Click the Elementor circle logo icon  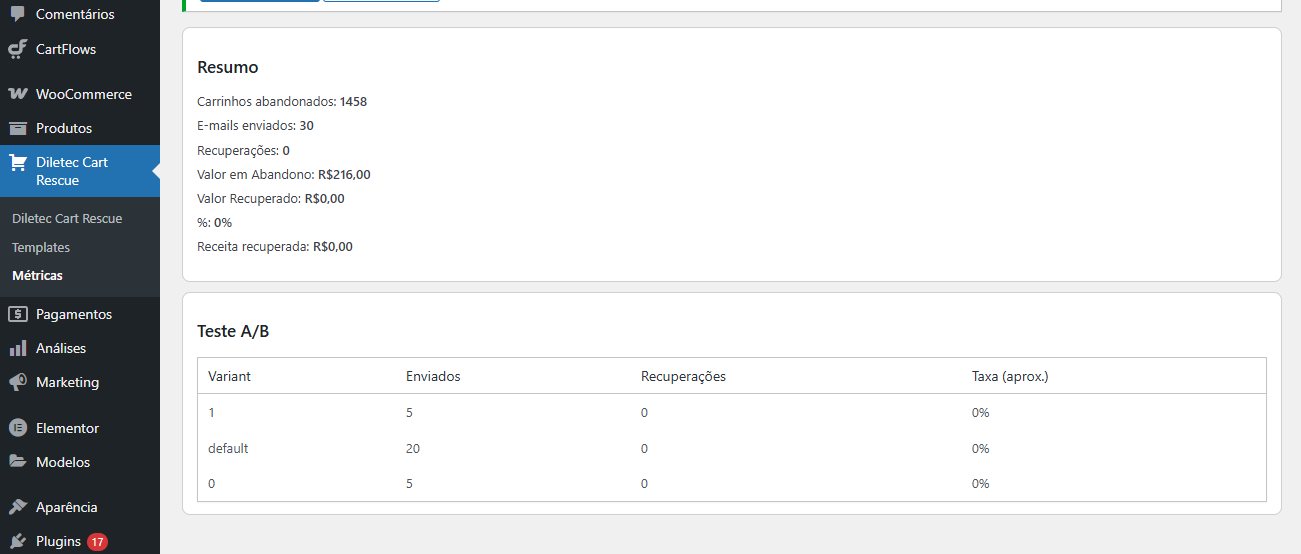pyautogui.click(x=18, y=428)
